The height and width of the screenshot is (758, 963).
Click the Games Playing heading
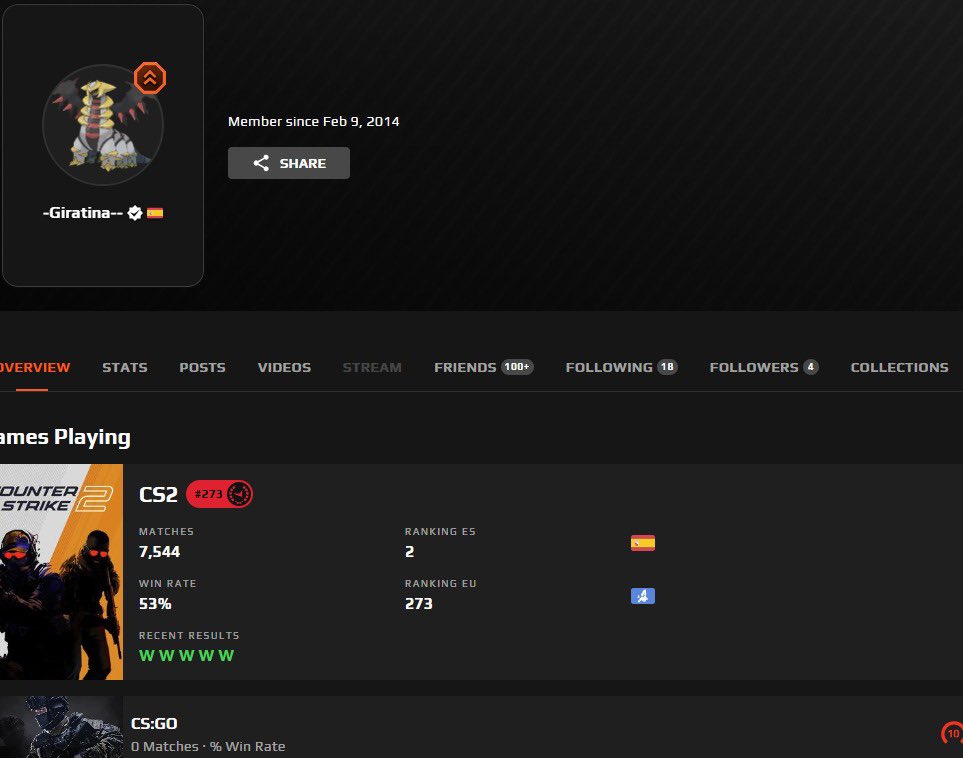click(x=65, y=437)
